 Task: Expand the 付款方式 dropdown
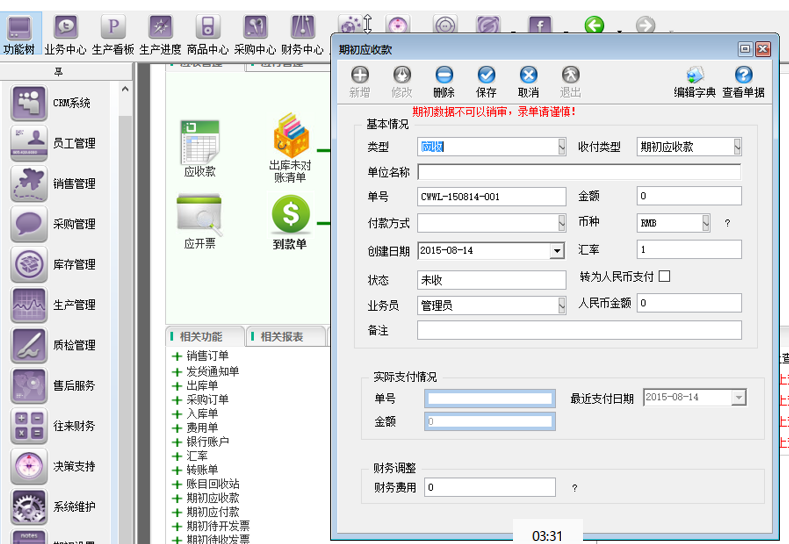click(562, 223)
